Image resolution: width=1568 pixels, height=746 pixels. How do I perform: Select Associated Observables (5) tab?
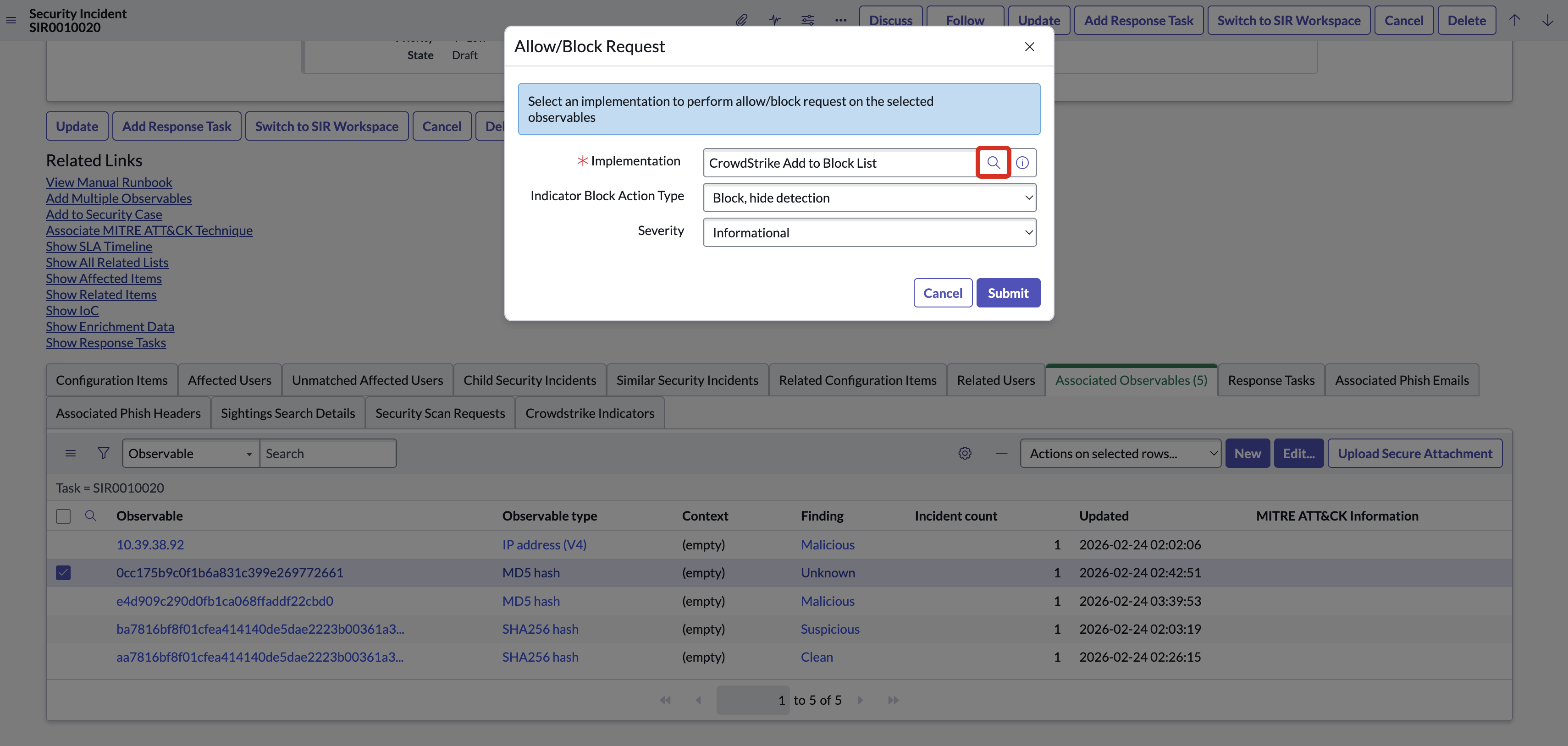1131,380
